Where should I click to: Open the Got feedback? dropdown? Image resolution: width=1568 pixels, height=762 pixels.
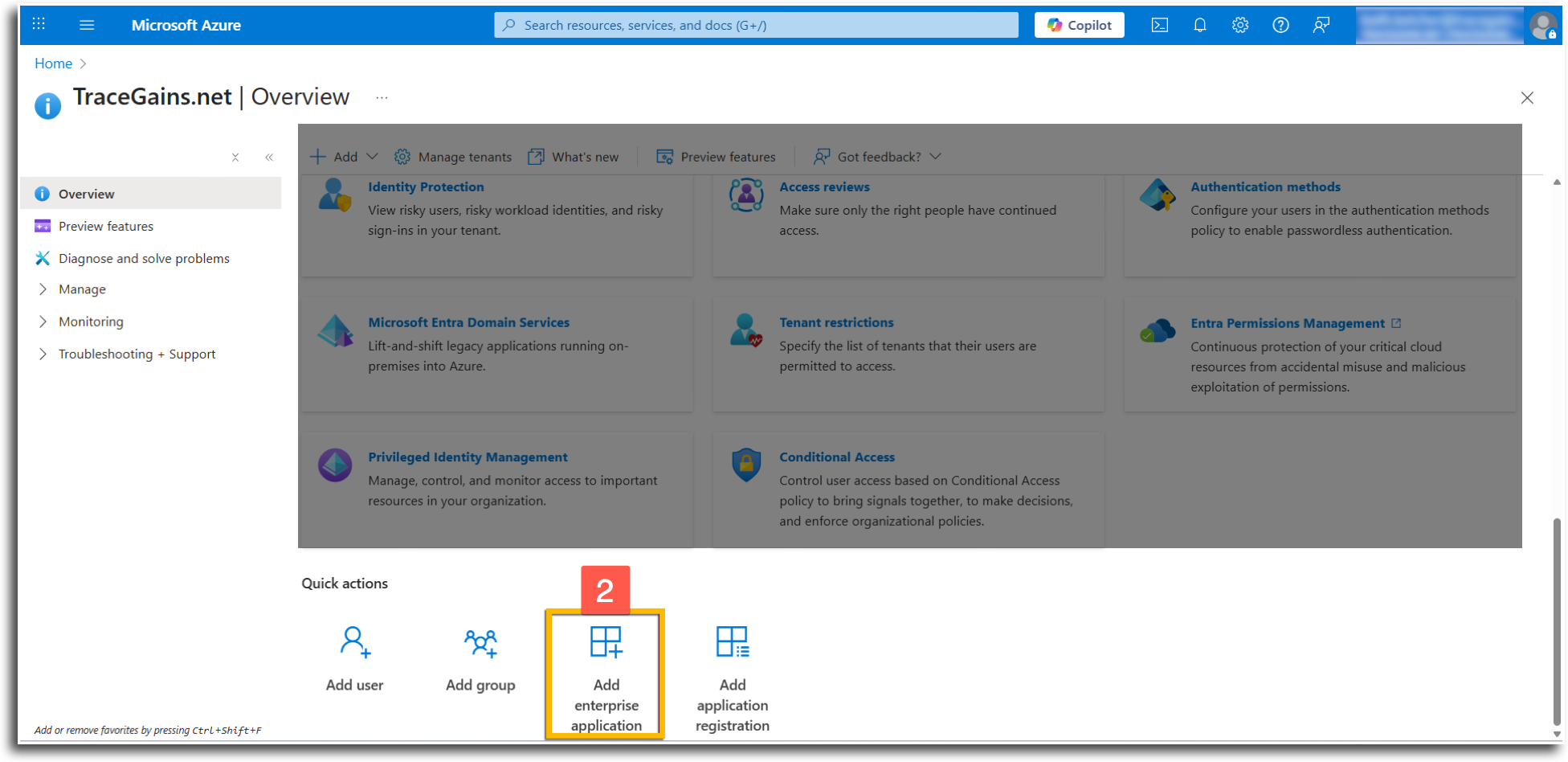click(x=877, y=157)
